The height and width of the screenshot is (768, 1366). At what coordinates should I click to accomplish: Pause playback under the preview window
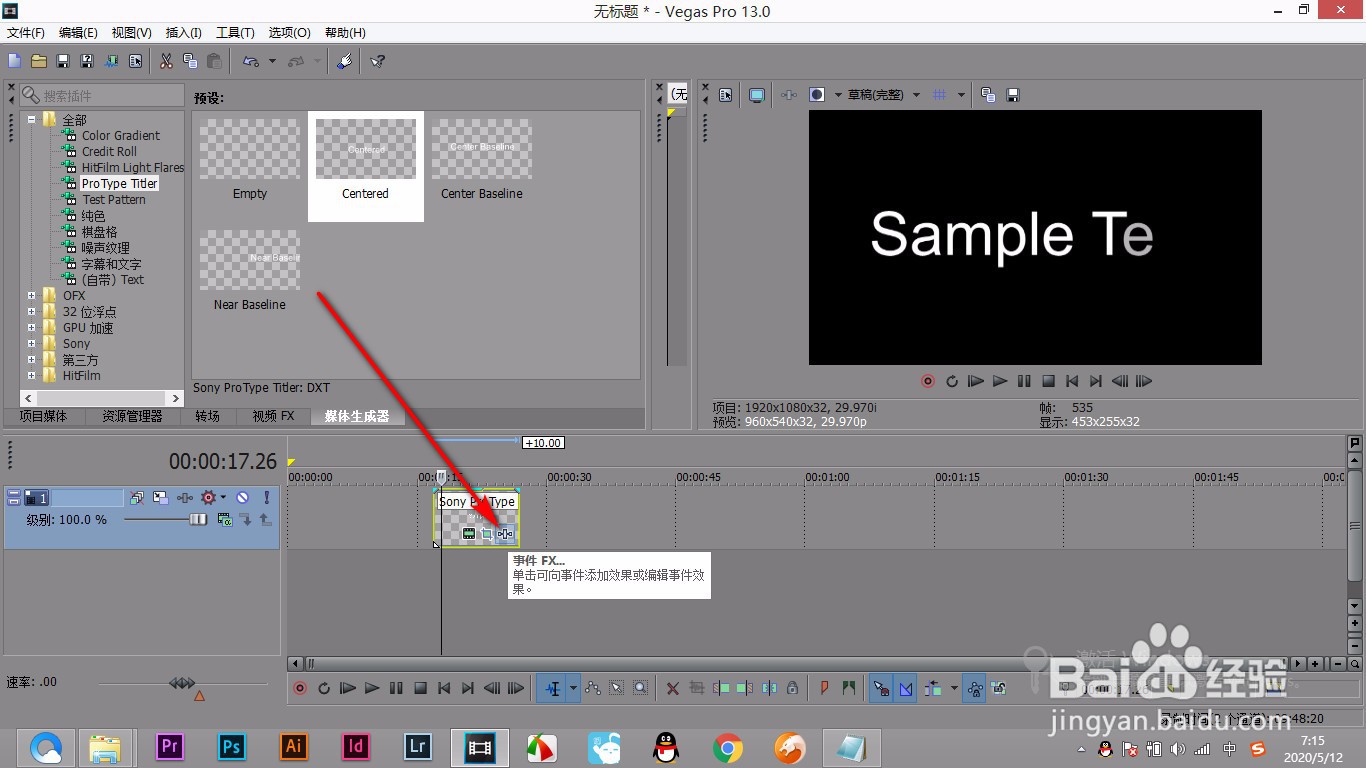[1024, 381]
